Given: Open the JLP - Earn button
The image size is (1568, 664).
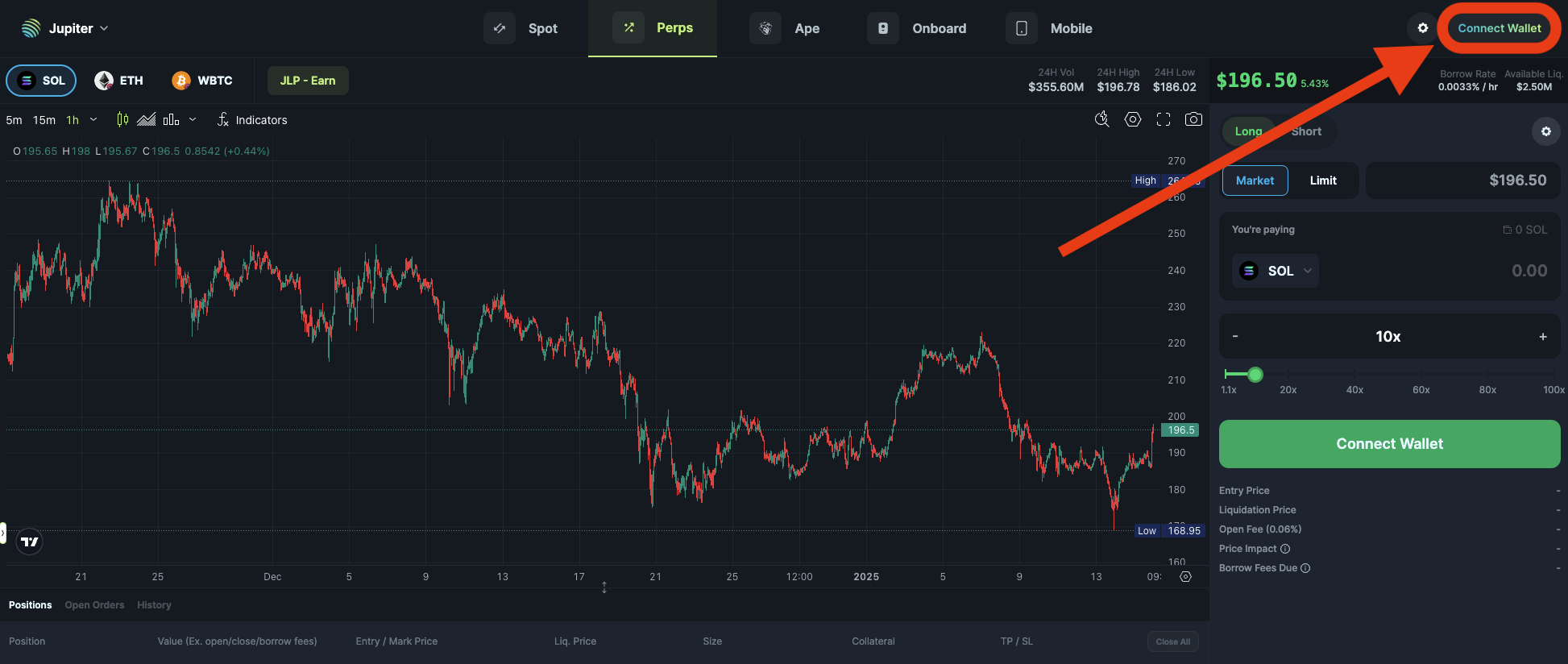Looking at the screenshot, I should (308, 81).
